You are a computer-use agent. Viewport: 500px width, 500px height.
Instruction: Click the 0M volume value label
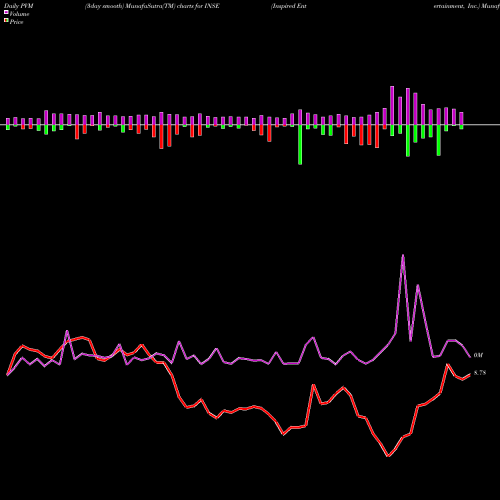point(478,355)
